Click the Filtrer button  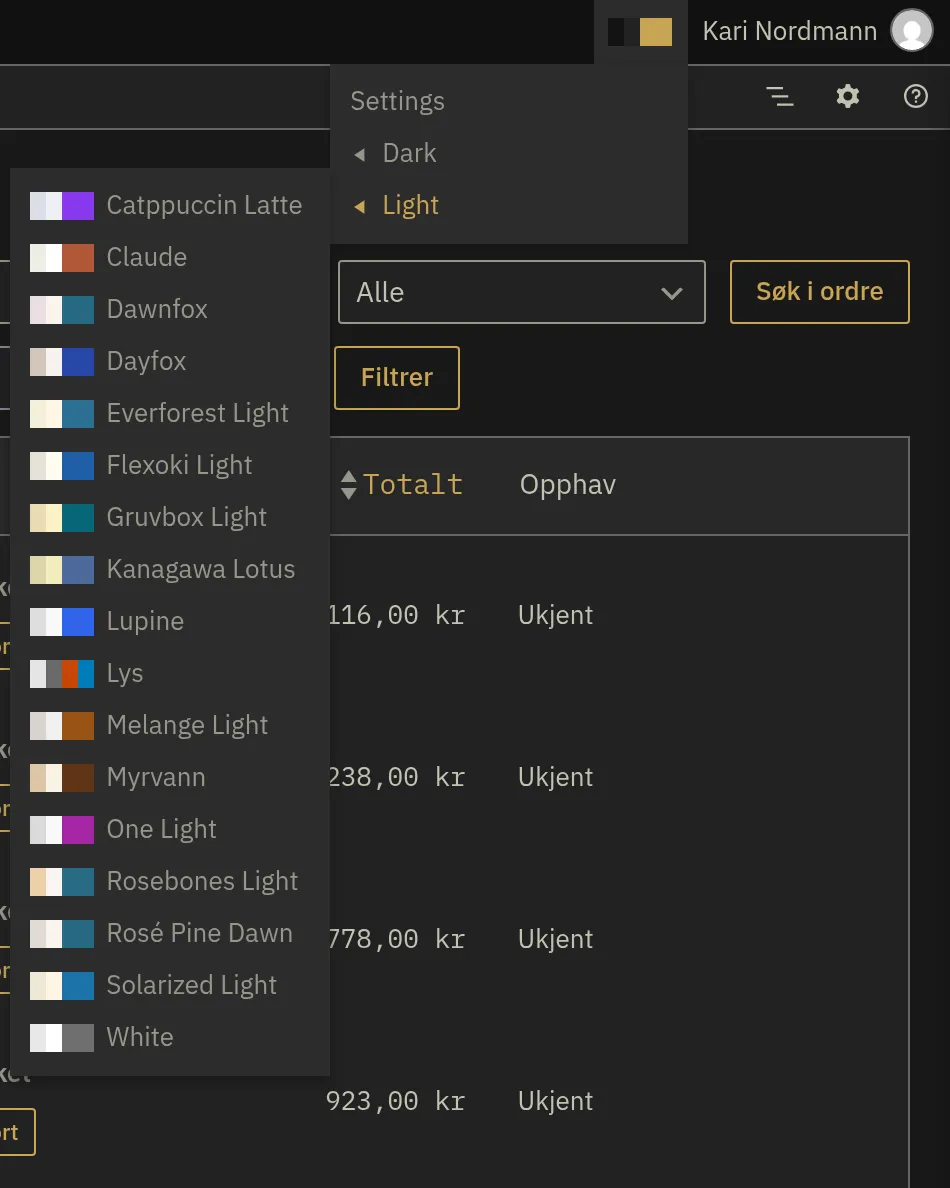397,377
